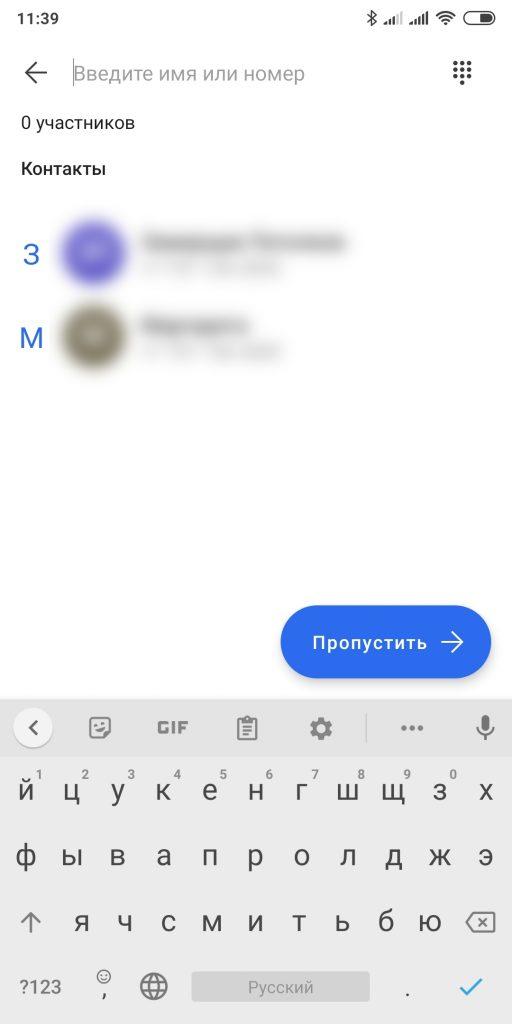Open the dial pad grid icon
The image size is (512, 1024).
pos(462,72)
